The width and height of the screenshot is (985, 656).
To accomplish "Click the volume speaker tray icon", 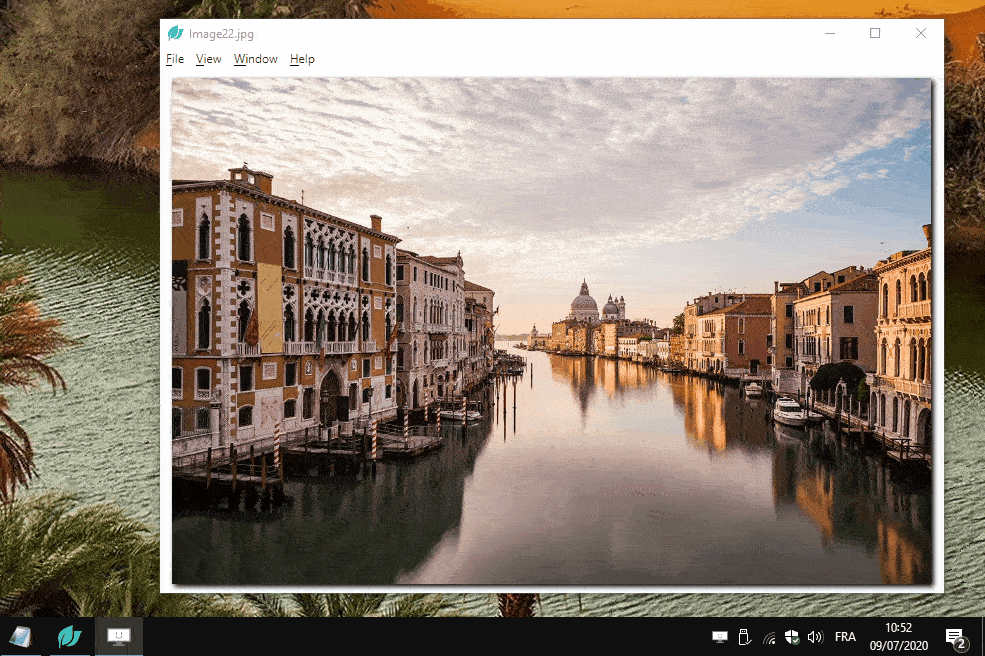I will [815, 637].
